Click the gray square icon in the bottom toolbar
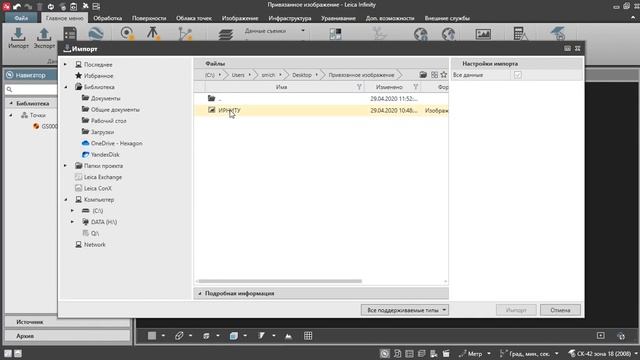This screenshot has height=360, width=640. click(x=152, y=336)
